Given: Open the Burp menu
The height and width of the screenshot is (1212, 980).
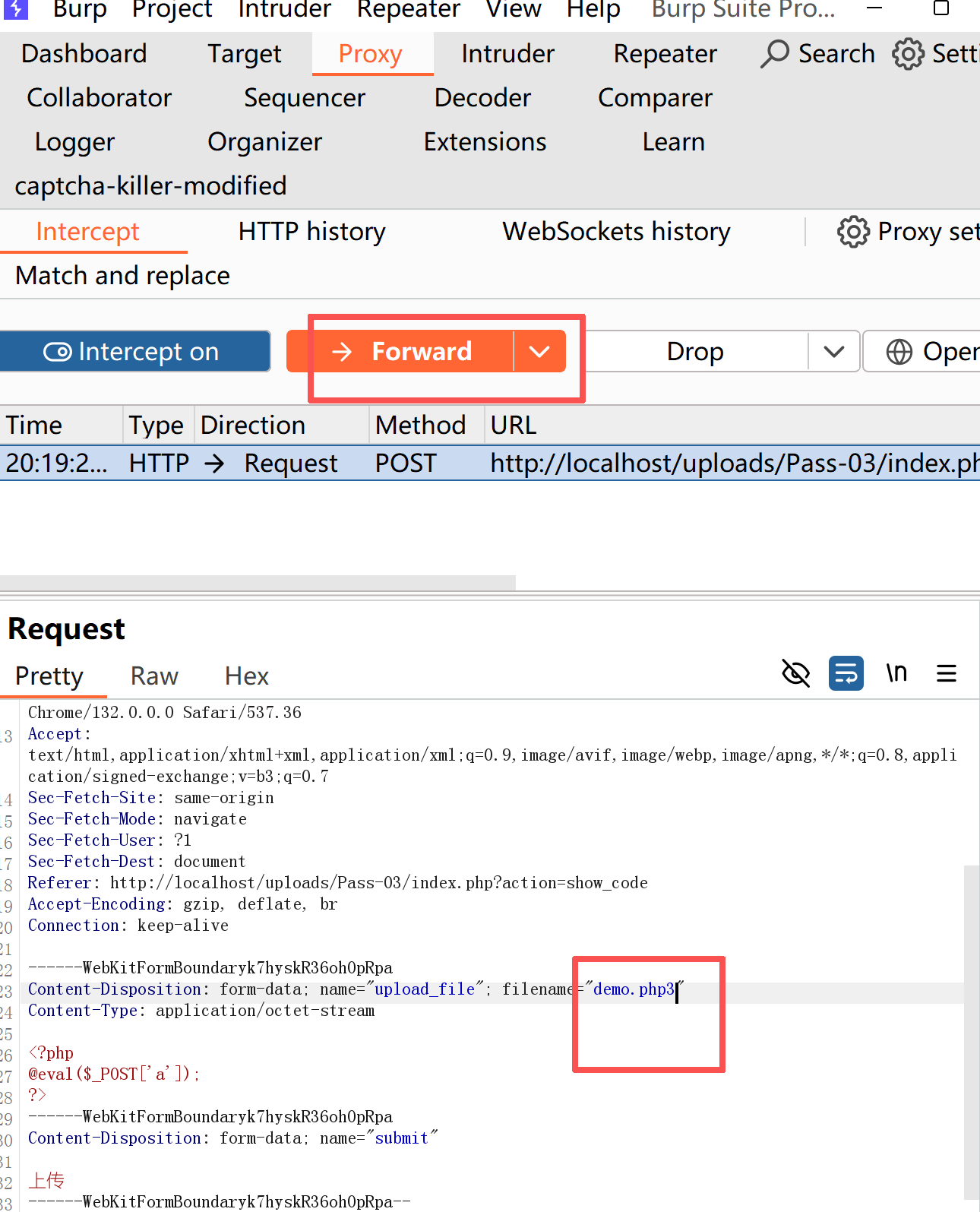Looking at the screenshot, I should [x=80, y=9].
